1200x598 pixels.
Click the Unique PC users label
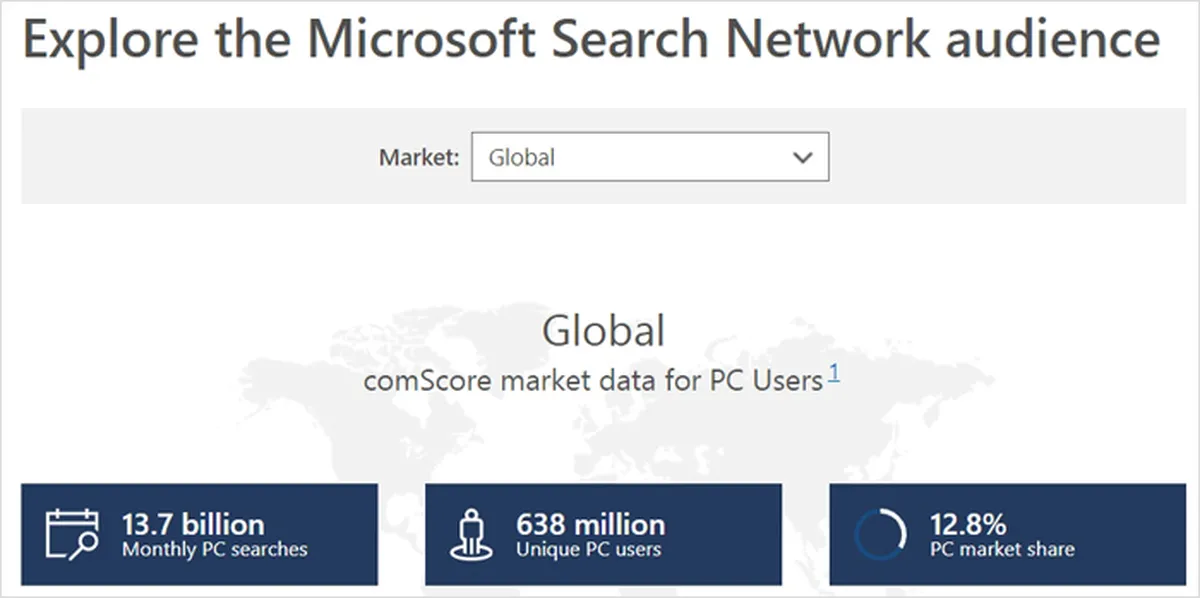point(588,549)
